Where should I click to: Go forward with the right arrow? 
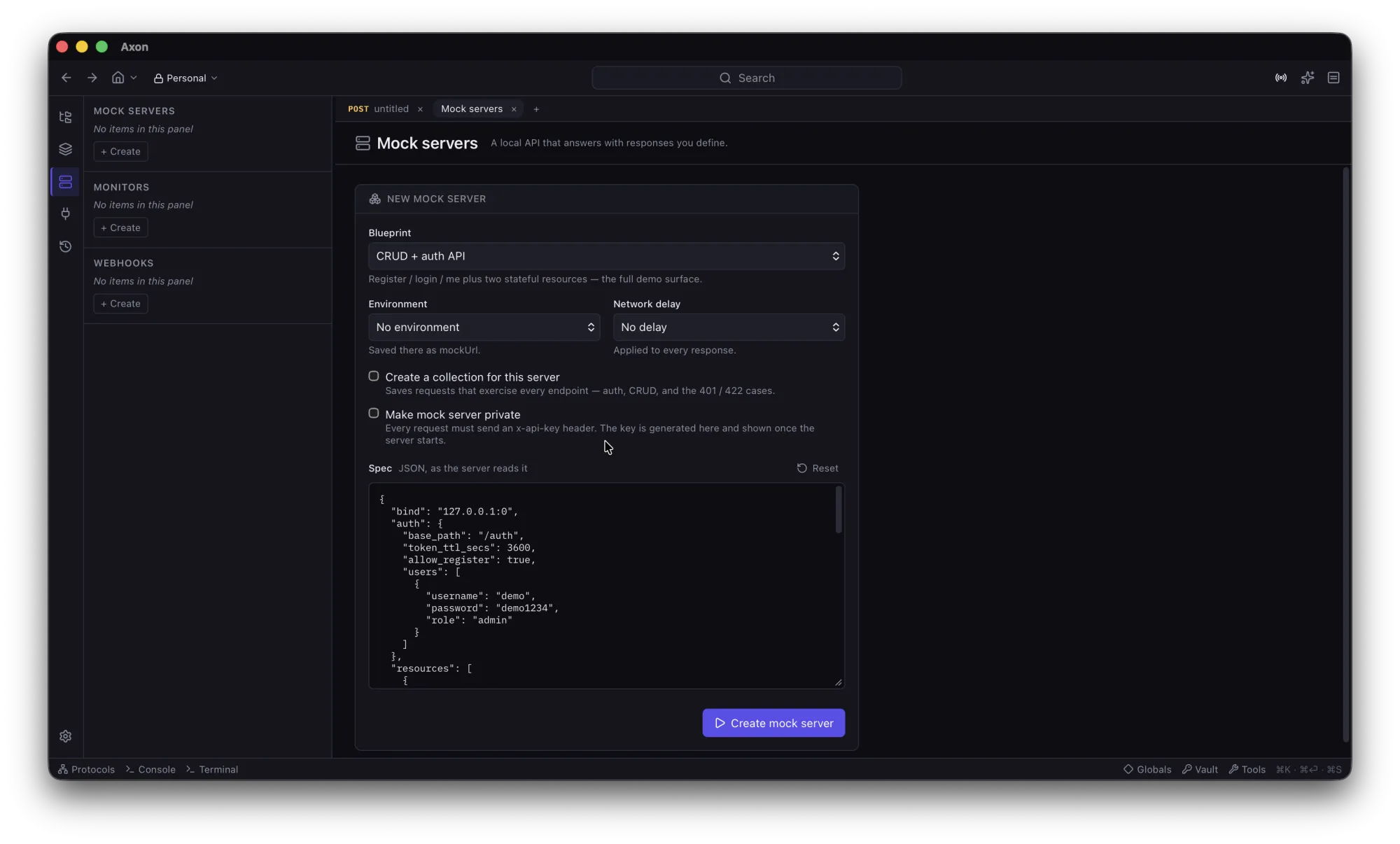(x=92, y=78)
